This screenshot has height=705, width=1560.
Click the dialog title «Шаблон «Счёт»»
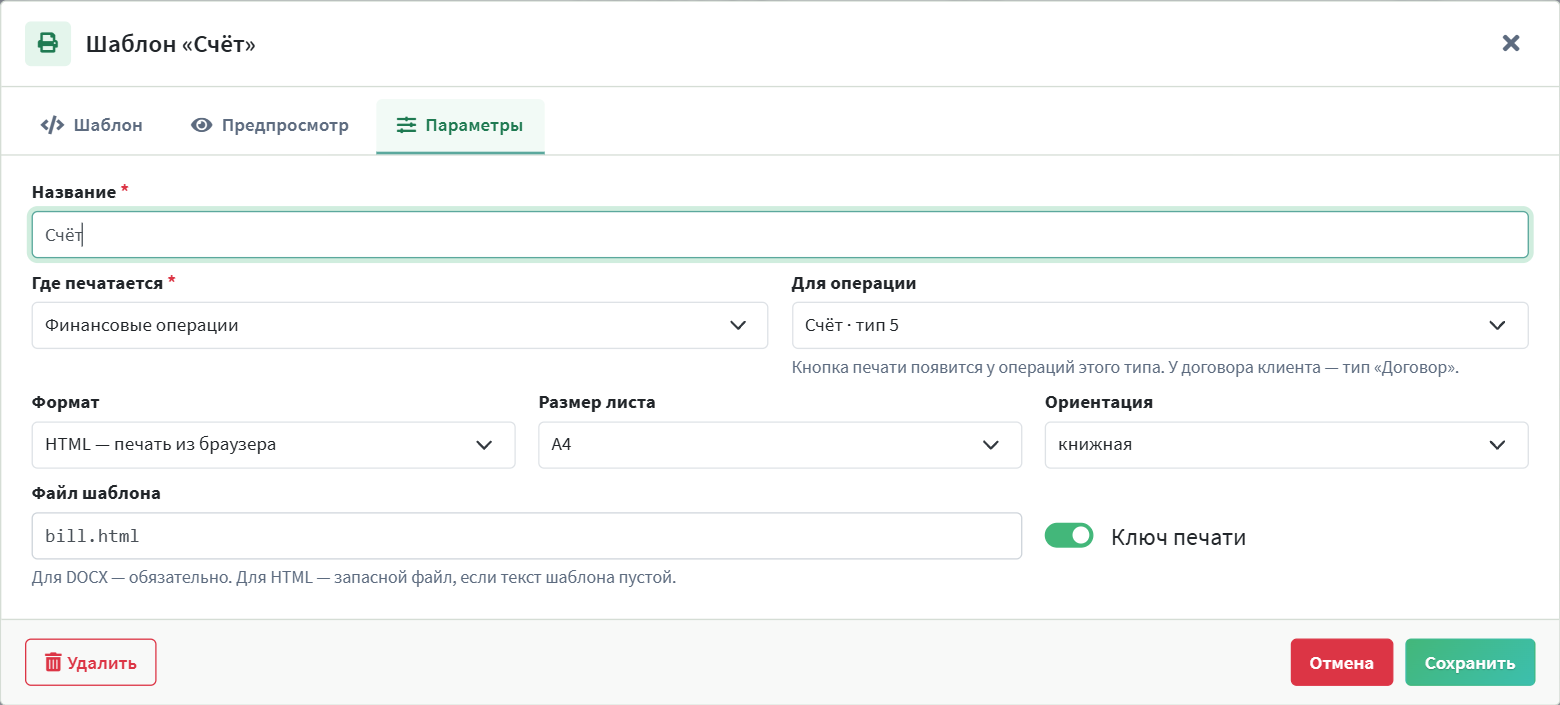click(x=171, y=44)
